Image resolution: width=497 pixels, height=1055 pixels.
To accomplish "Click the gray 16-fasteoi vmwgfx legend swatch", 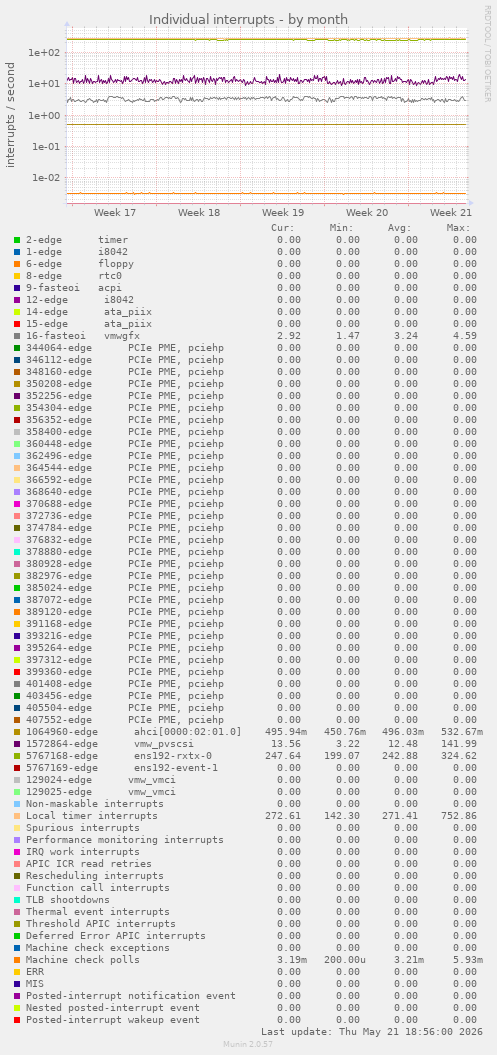I will tap(17, 336).
